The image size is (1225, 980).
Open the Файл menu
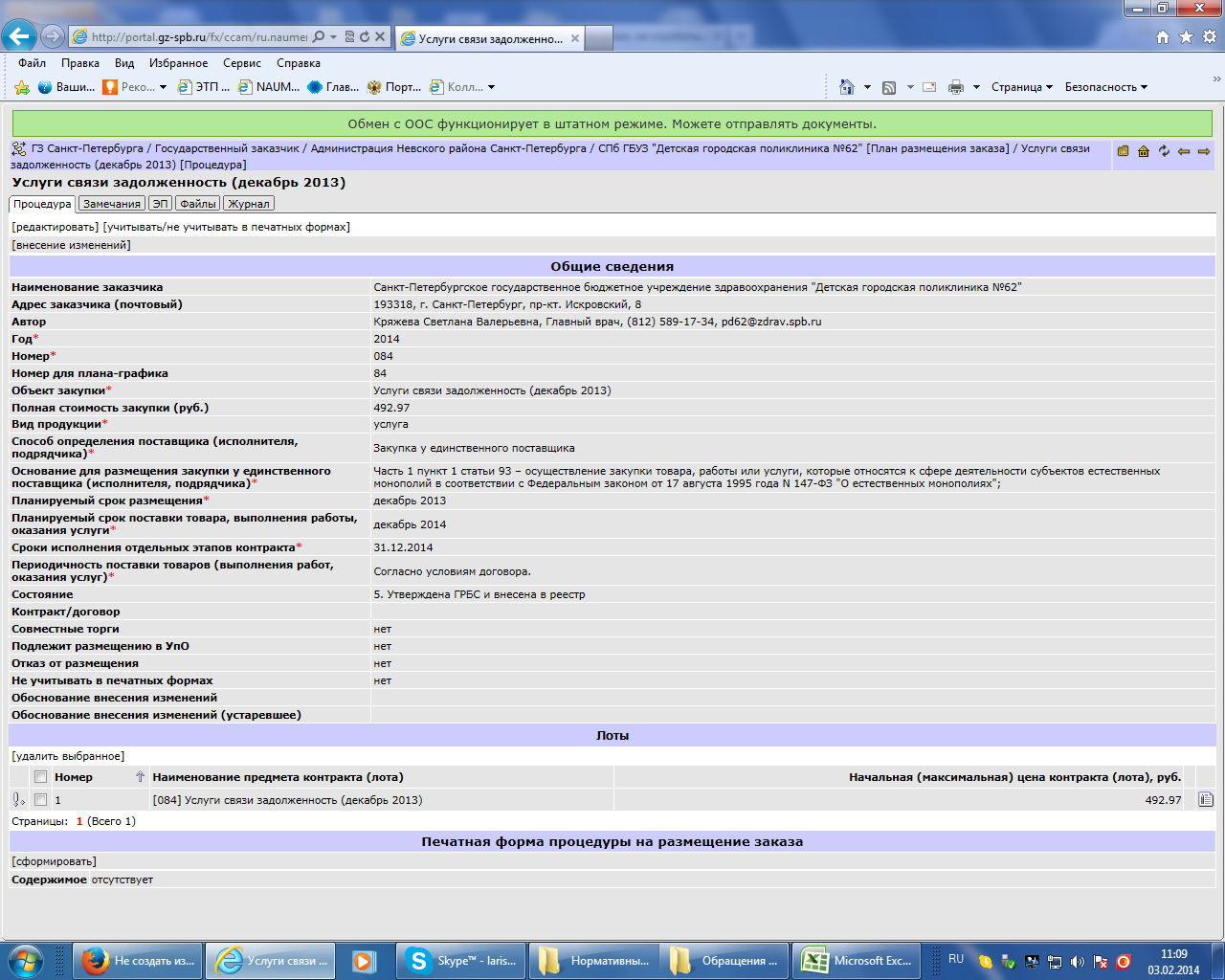coord(32,63)
